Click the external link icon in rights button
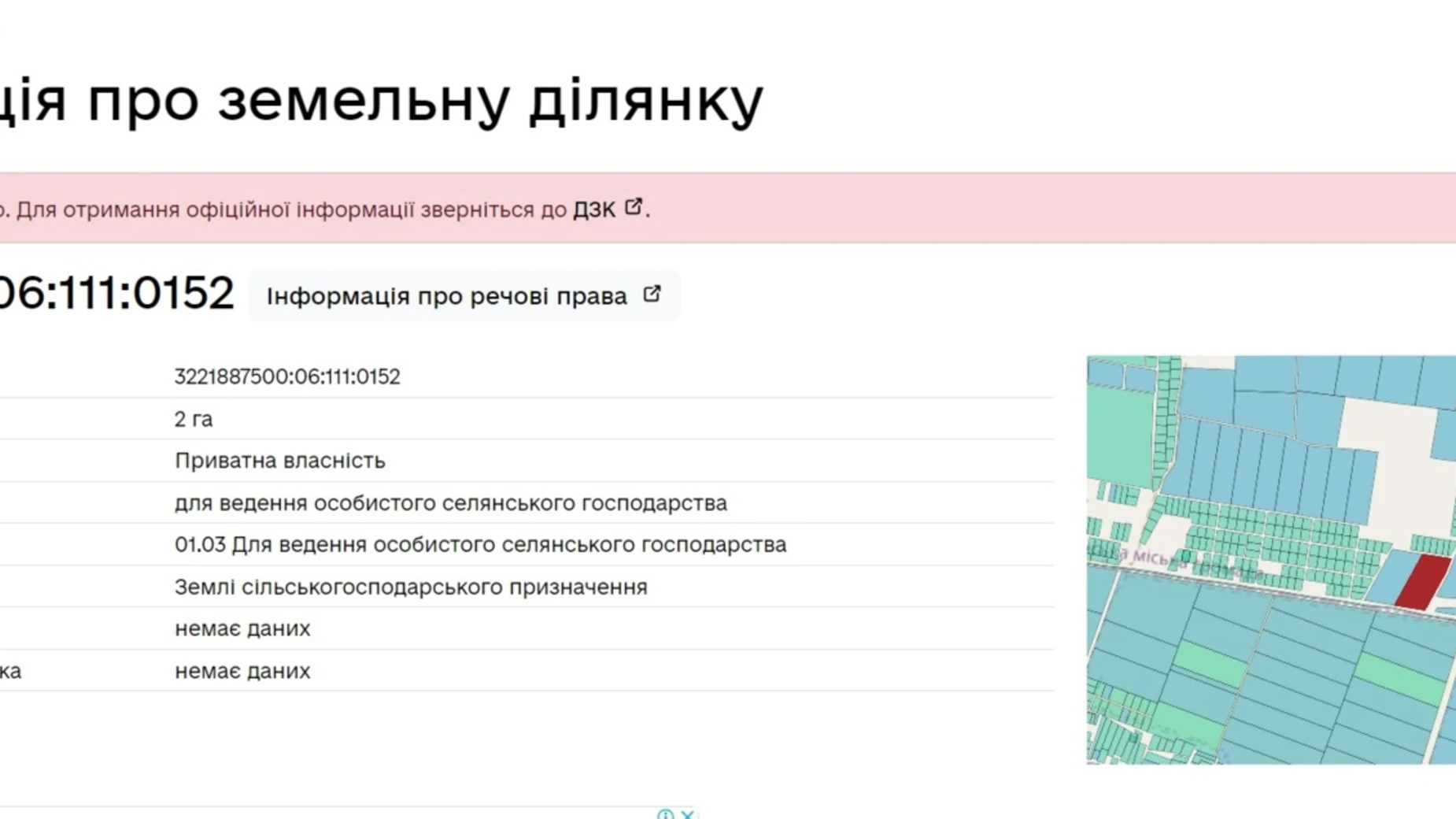 coord(652,295)
